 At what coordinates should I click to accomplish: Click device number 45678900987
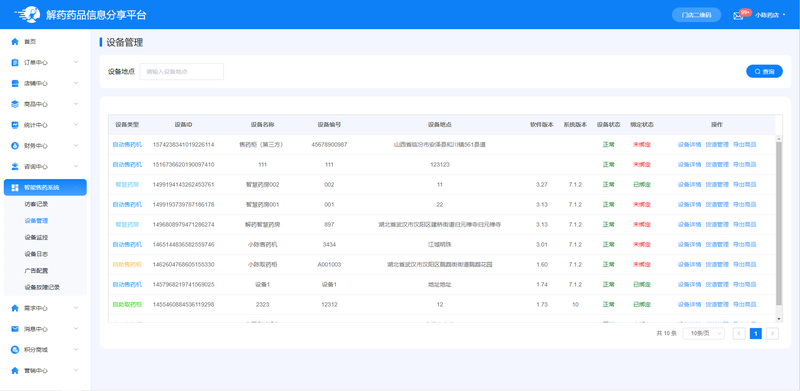(x=329, y=144)
